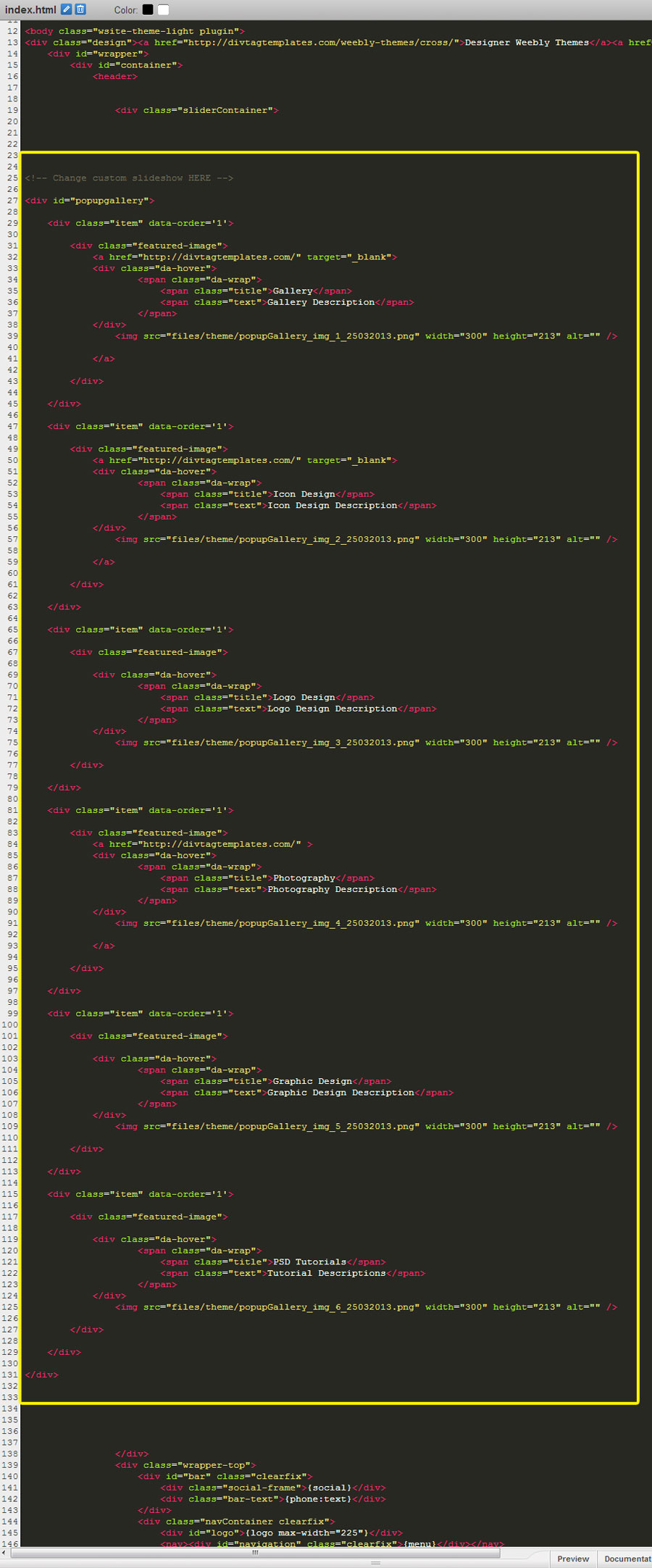
Task: Select the white editor color swatch
Action: click(x=163, y=9)
